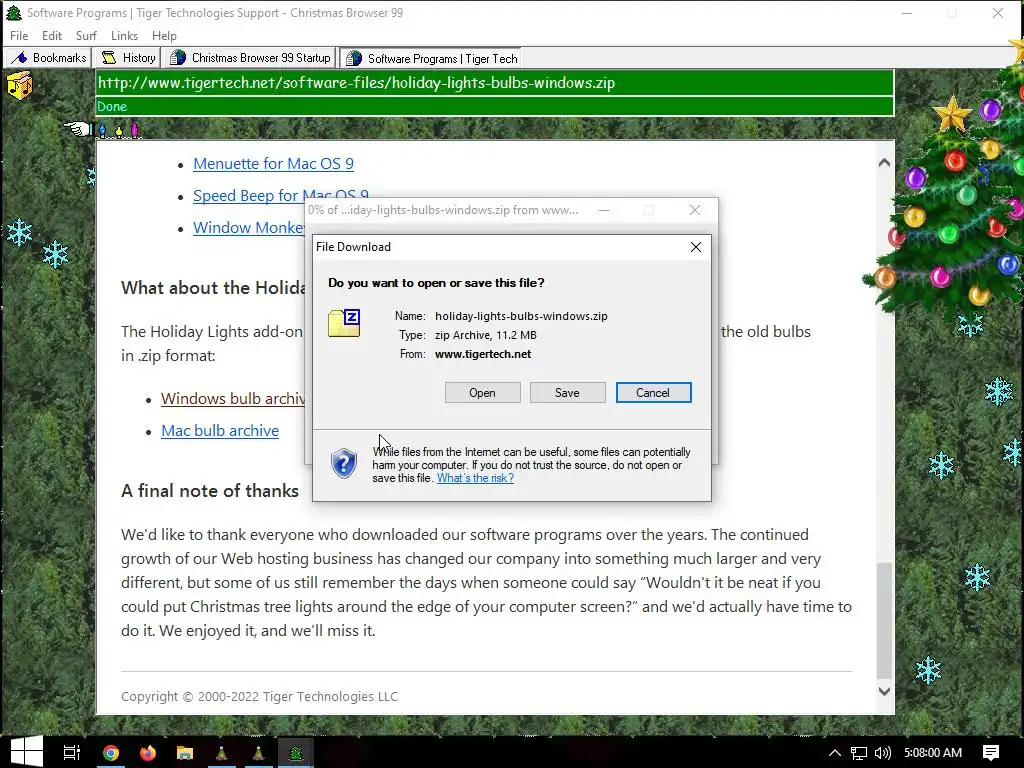Cancel the file download

coord(653,392)
